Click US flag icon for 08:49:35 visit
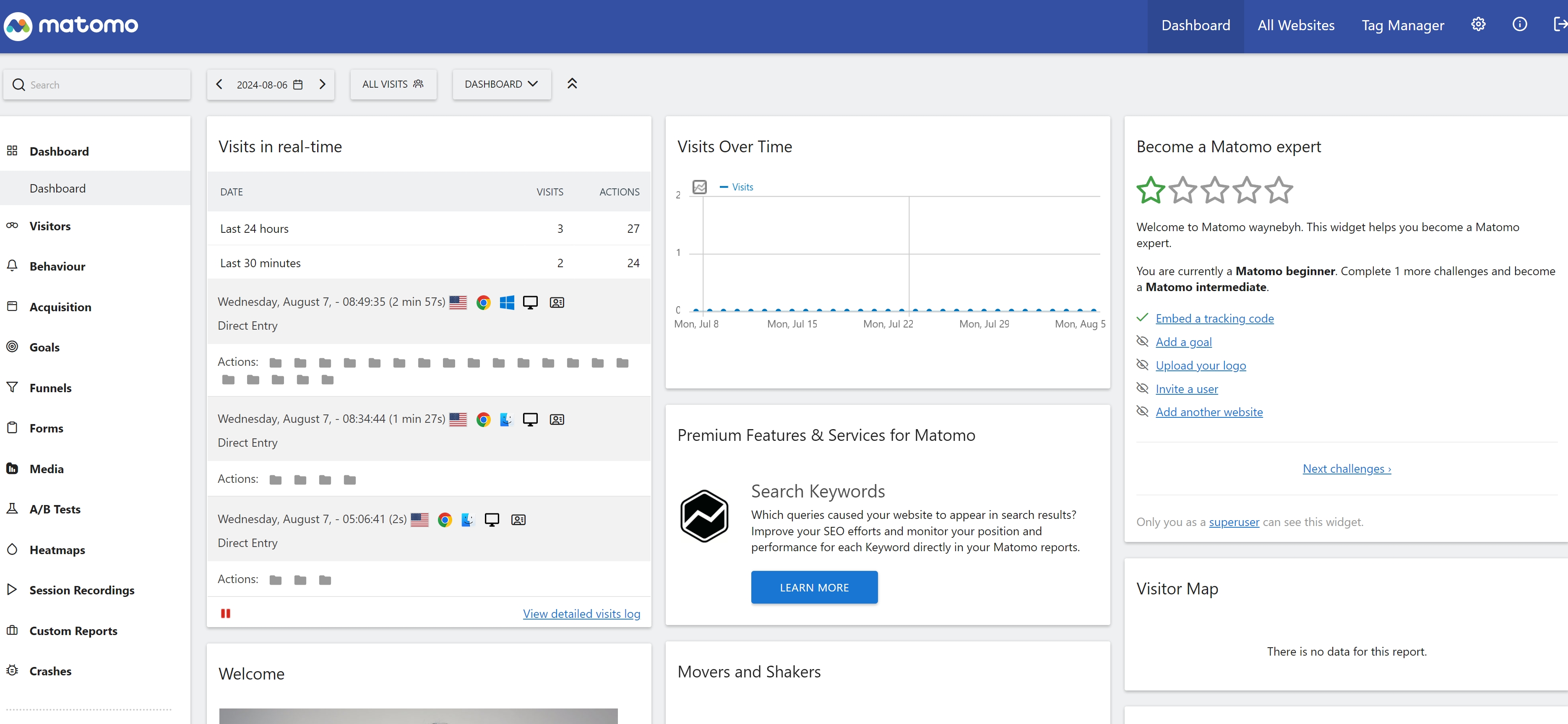The width and height of the screenshot is (1568, 724). pyautogui.click(x=458, y=302)
